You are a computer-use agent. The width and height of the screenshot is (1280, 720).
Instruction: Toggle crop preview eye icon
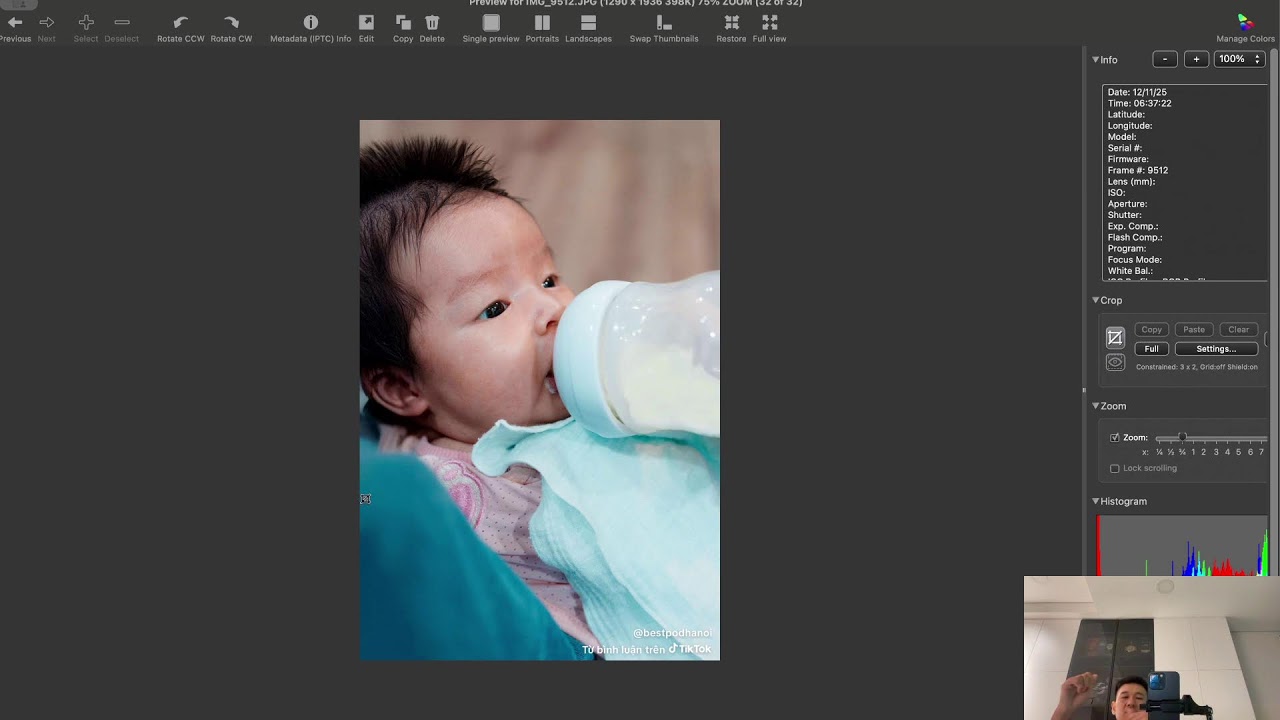pos(1115,362)
